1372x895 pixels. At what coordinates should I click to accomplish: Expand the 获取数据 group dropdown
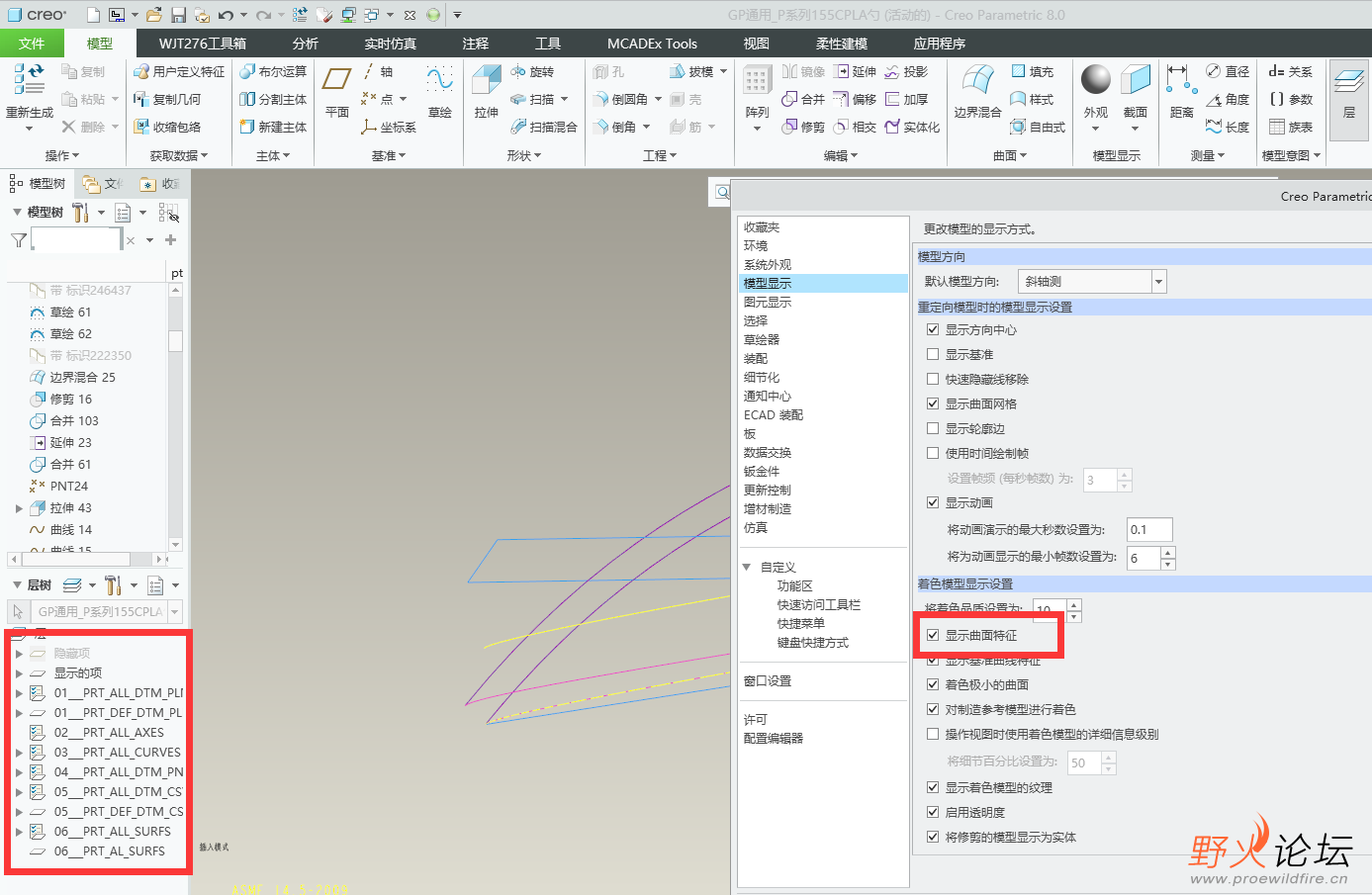179,155
